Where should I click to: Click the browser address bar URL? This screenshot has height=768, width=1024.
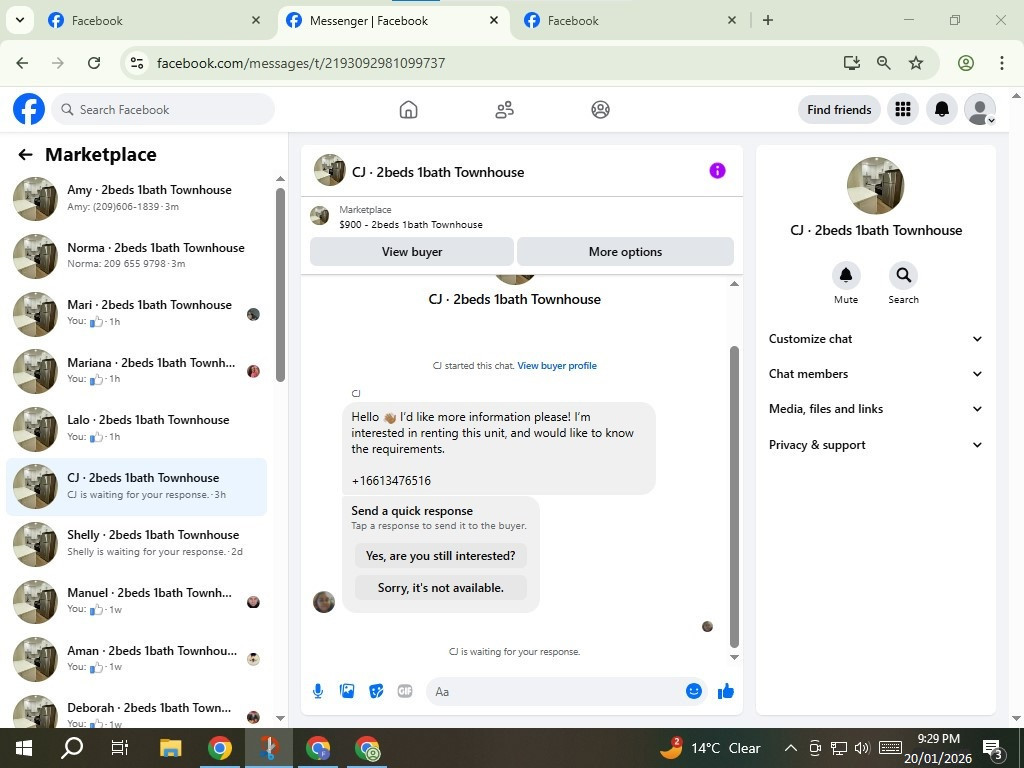coord(301,63)
